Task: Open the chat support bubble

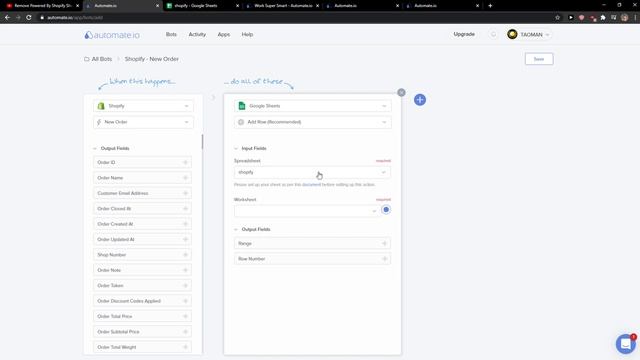Action: [x=625, y=344]
